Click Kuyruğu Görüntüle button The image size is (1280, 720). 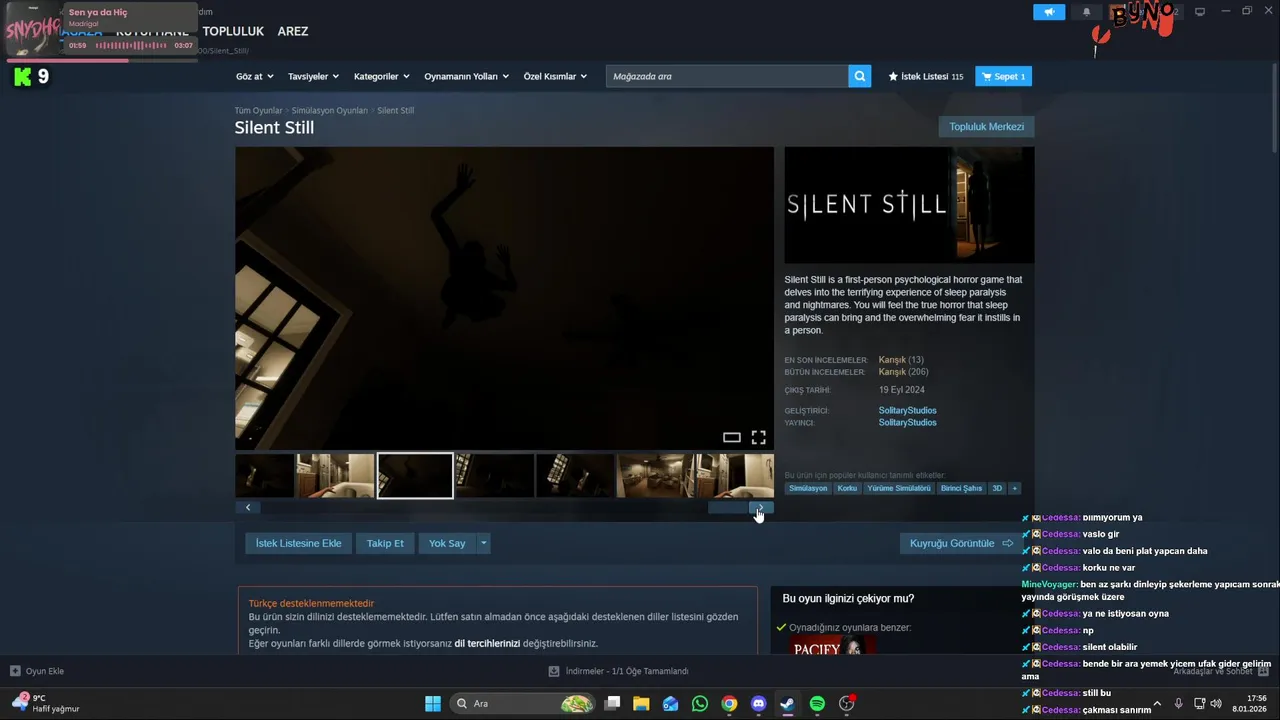tap(961, 543)
